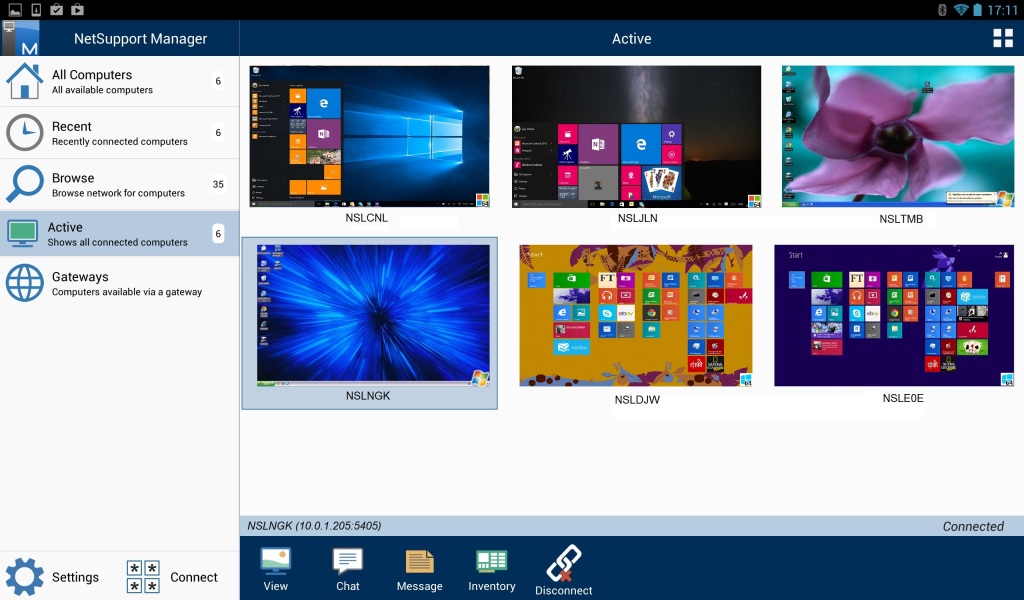The image size is (1024, 600).
Task: Click the All Computers home icon
Action: 24,82
